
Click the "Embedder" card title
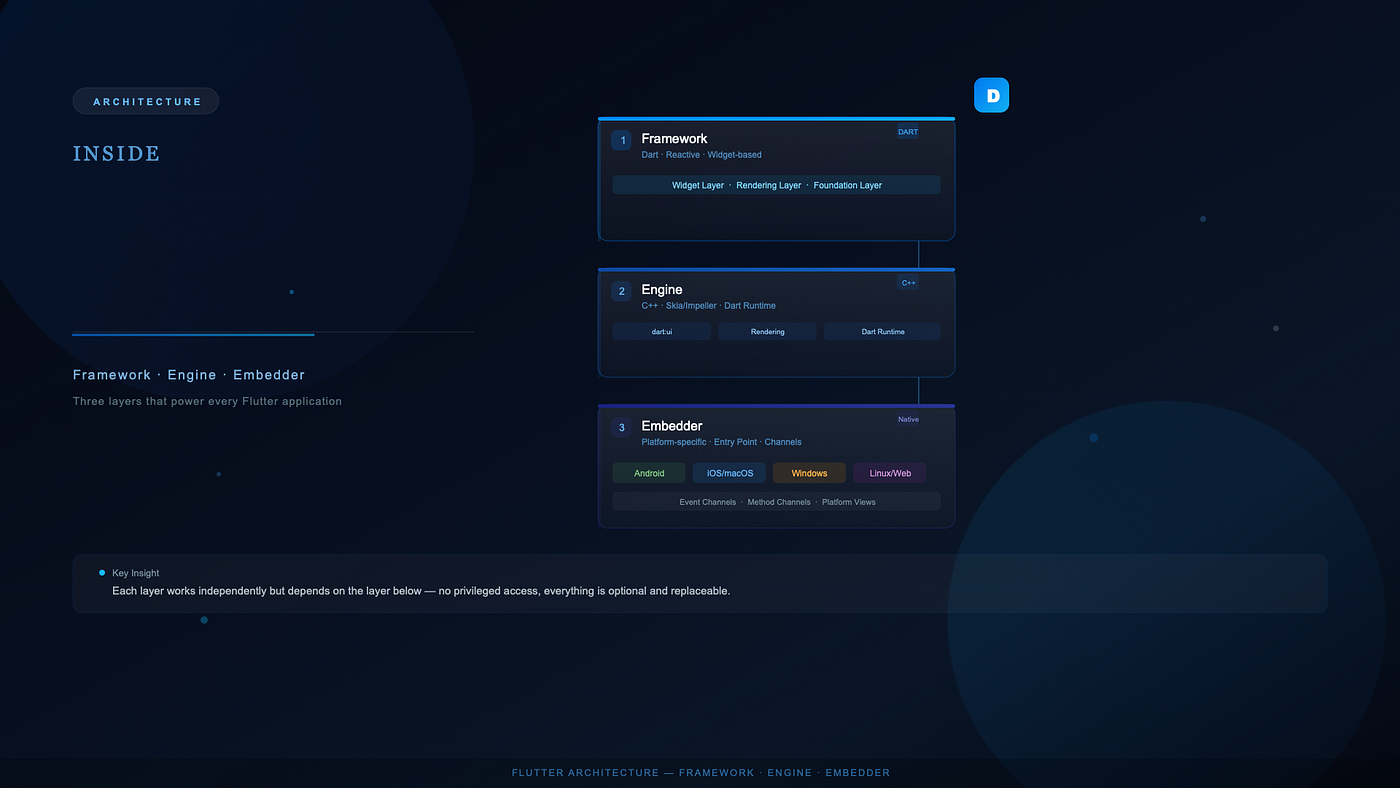[672, 426]
